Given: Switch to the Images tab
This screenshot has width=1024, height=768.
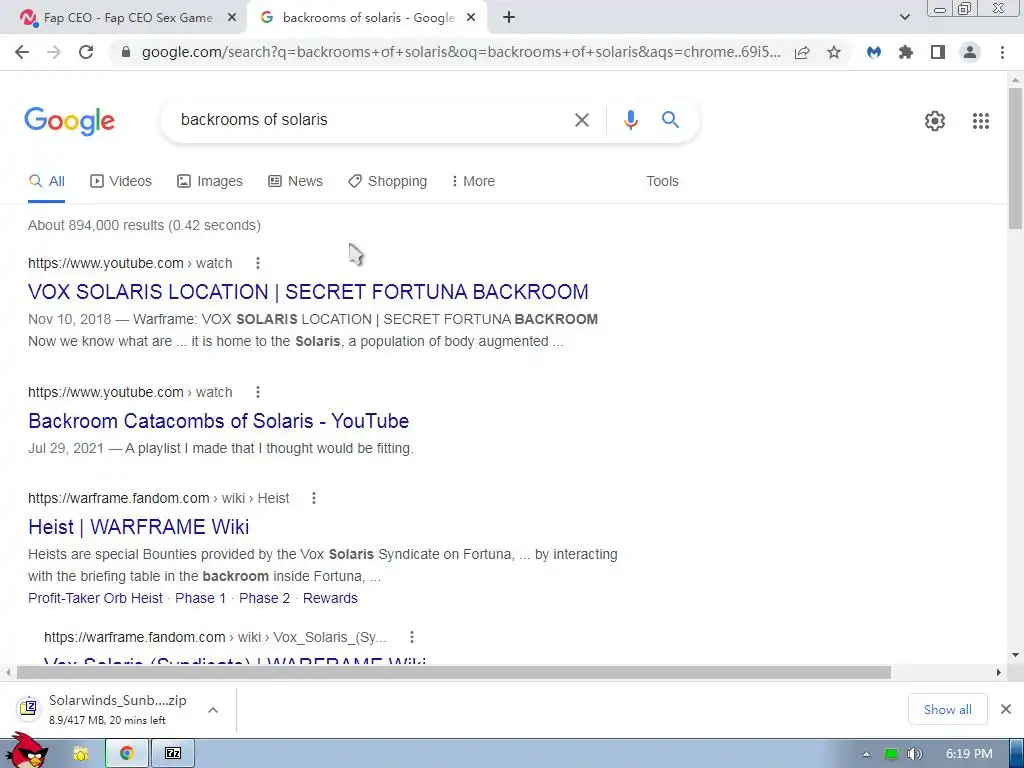Looking at the screenshot, I should tap(210, 182).
